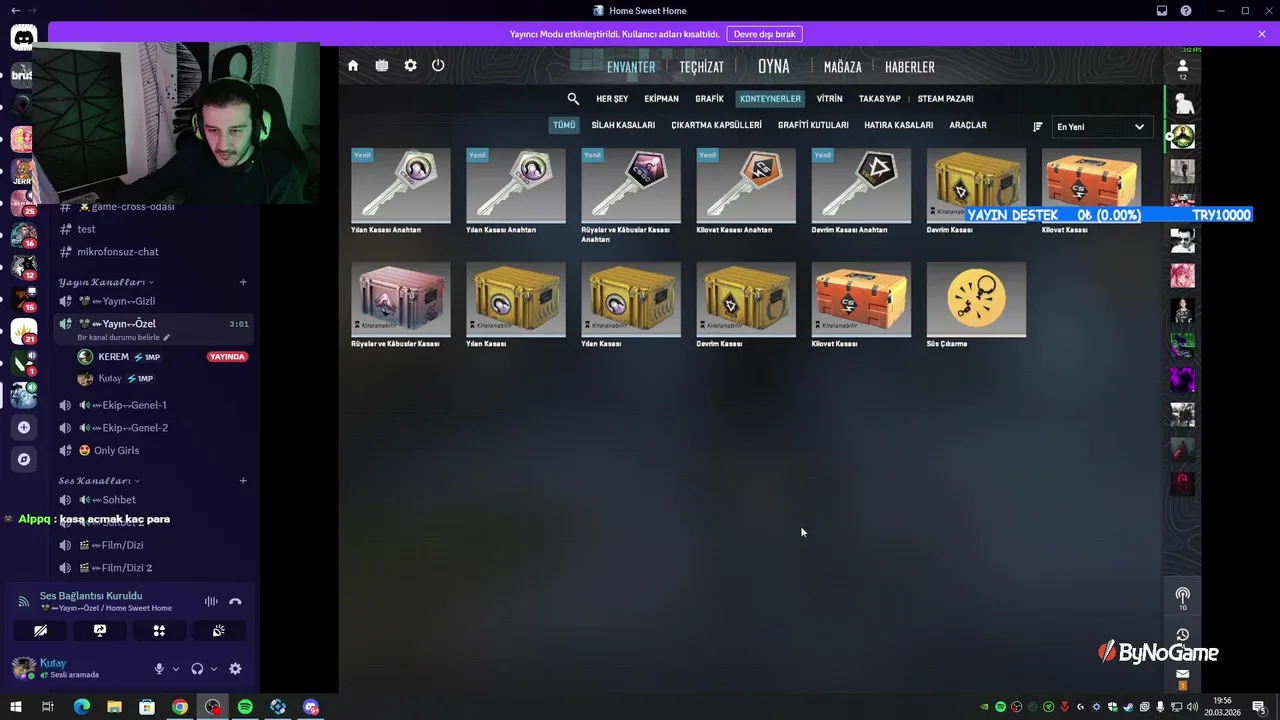Screen dimensions: 1280x720
Task: Open the TAKAS YAP trade option
Action: [880, 99]
